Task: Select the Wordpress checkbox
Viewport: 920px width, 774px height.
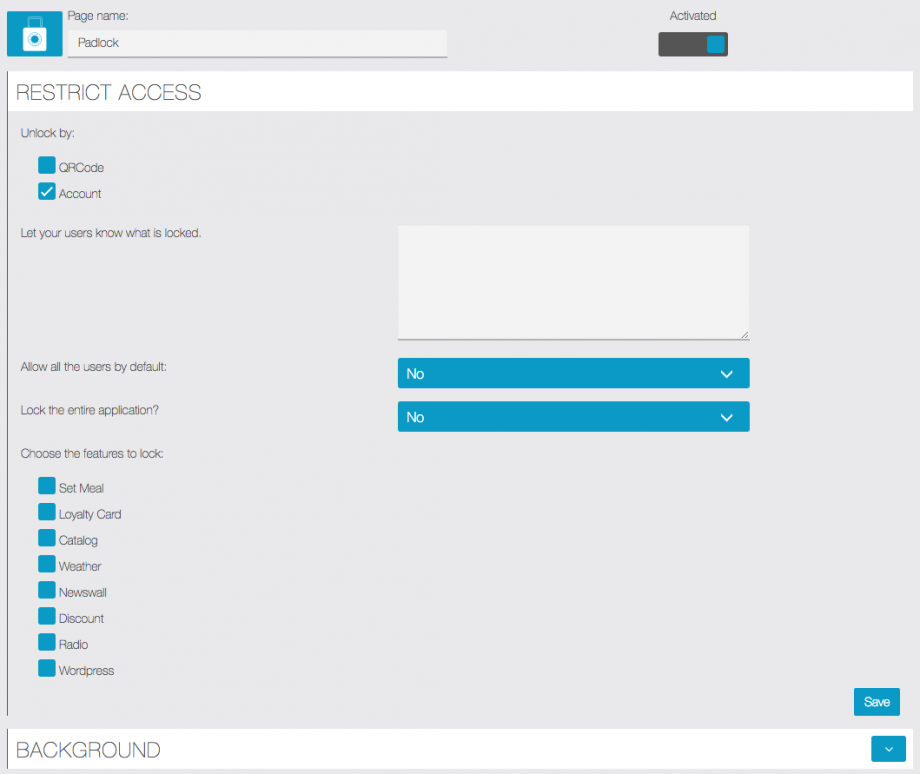Action: click(47, 668)
